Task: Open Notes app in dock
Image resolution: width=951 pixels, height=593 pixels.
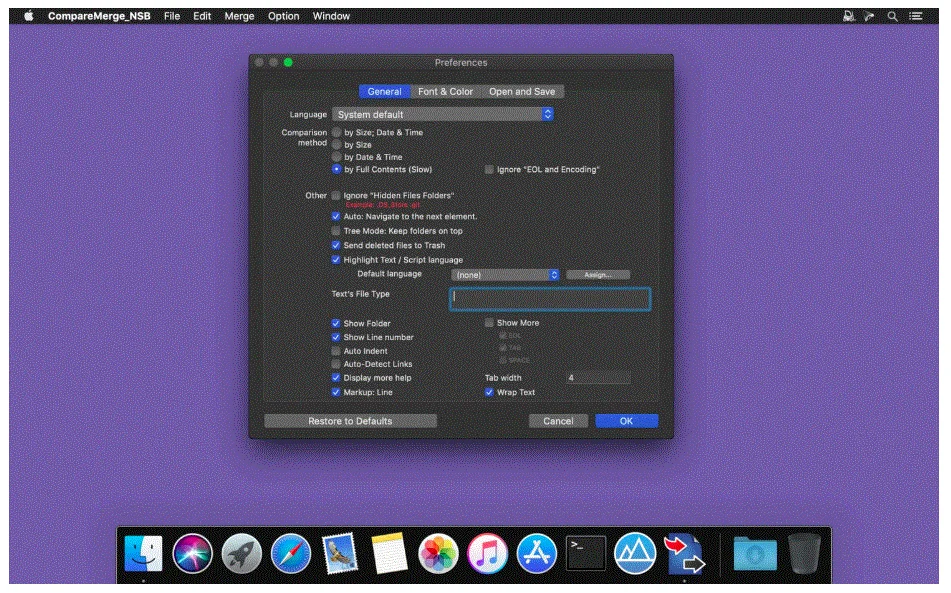Action: [389, 554]
